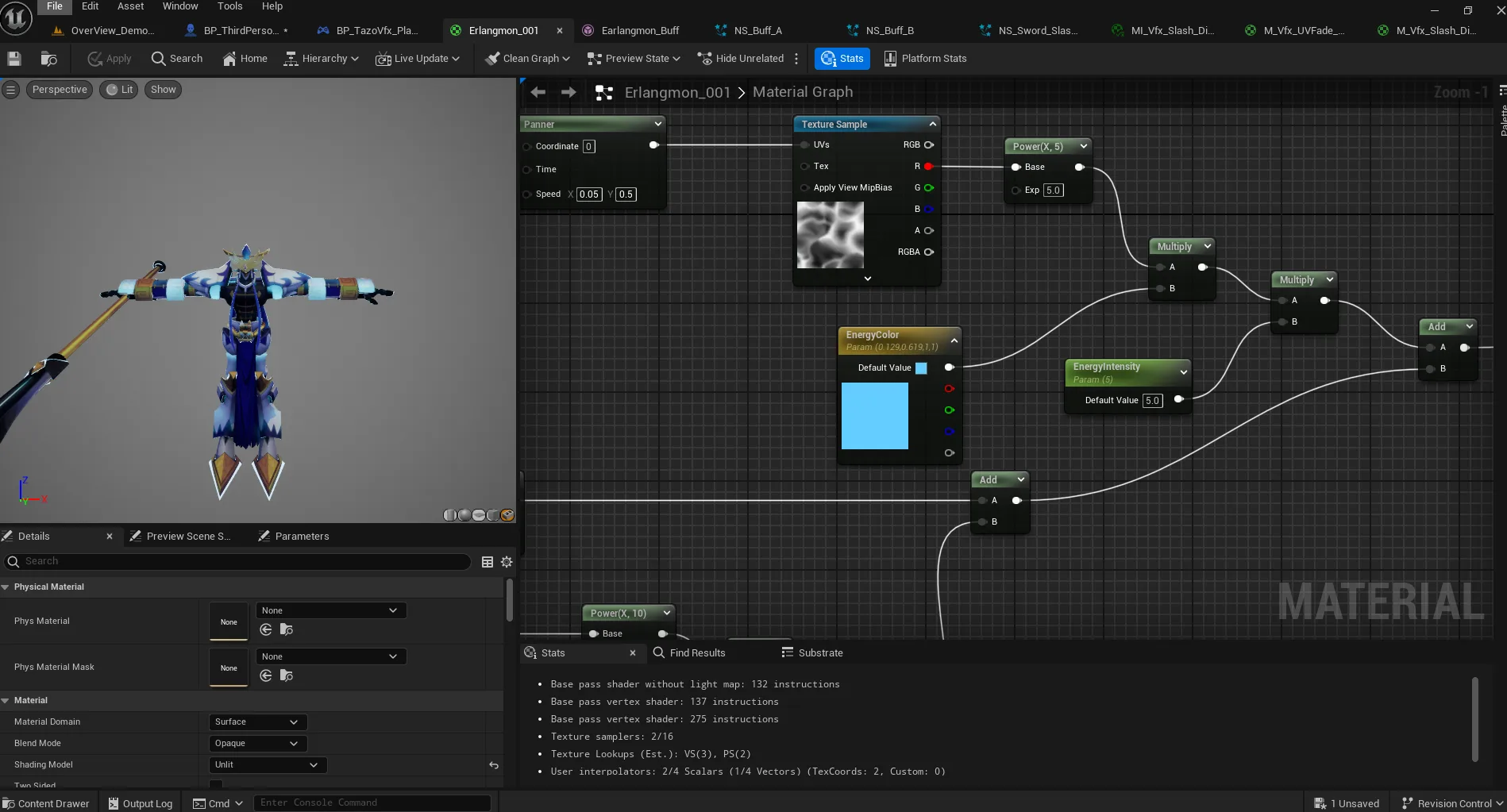Toggle the Stats button
Screen dimensions: 1507x812
(842, 59)
